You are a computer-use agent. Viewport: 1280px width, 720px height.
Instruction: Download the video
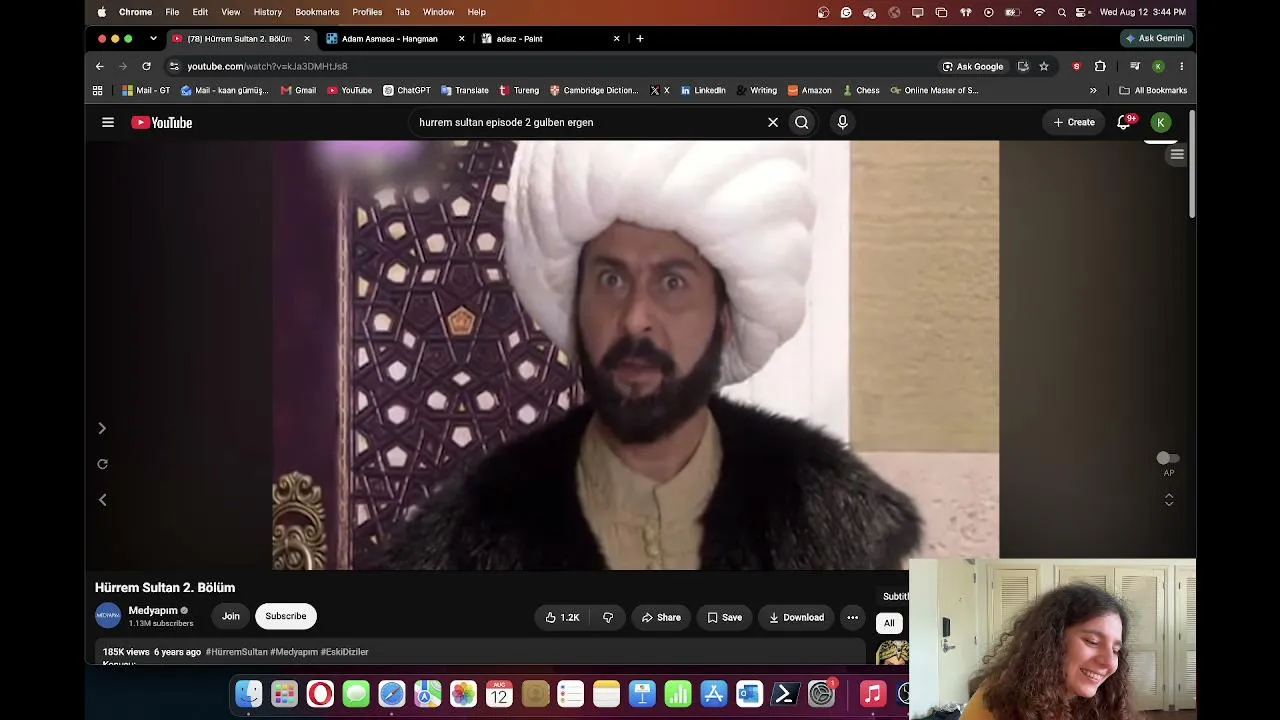(796, 617)
